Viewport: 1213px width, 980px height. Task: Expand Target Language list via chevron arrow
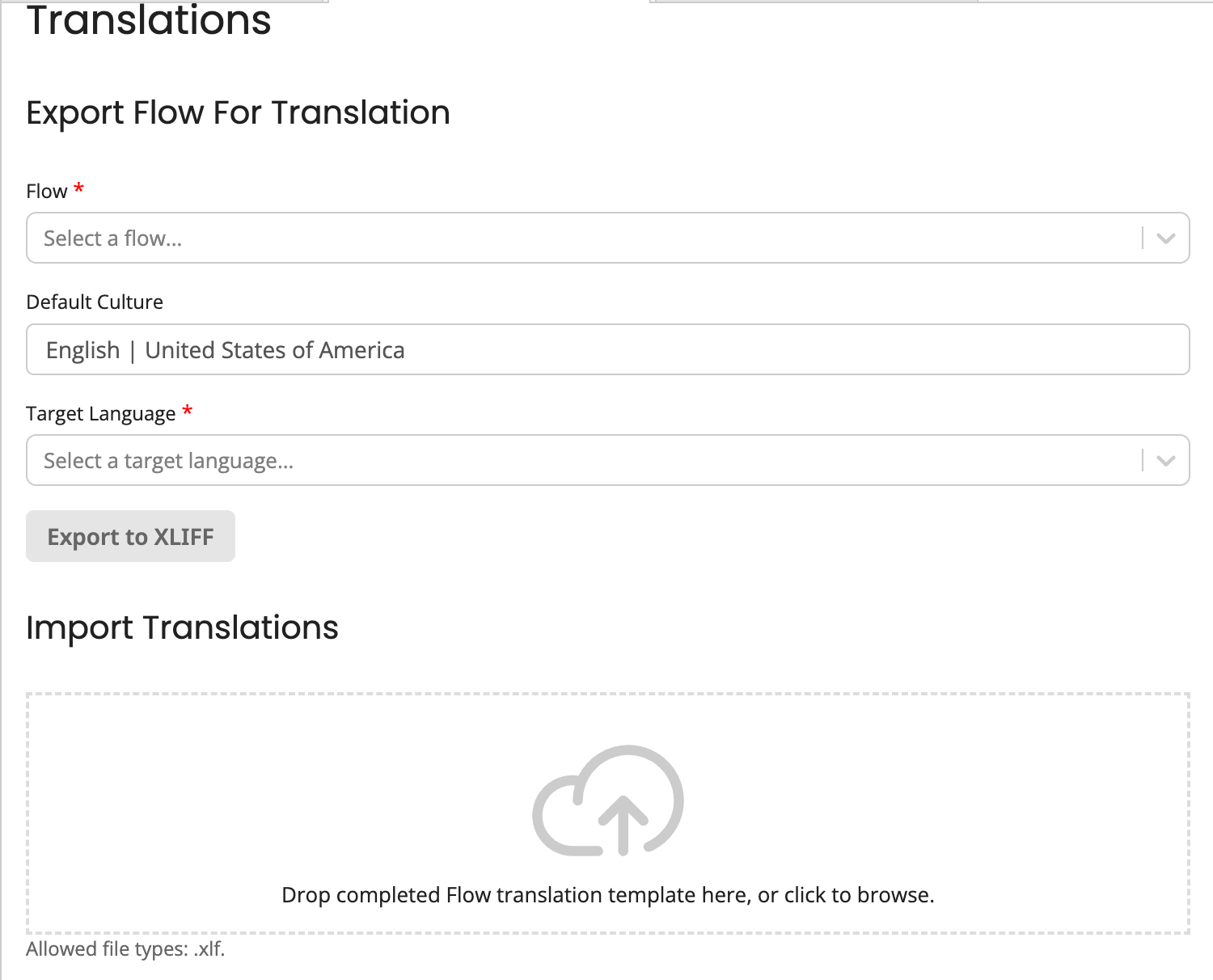tap(1164, 460)
